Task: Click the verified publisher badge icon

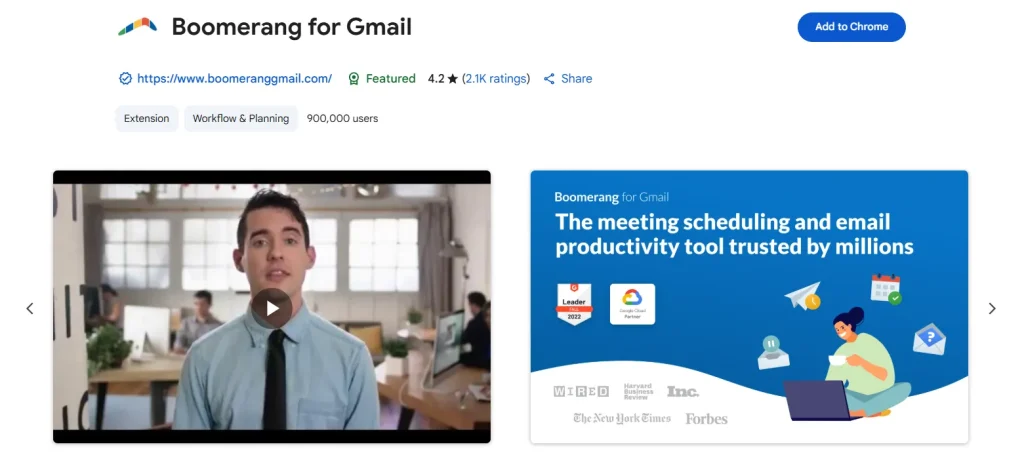Action: [x=125, y=78]
